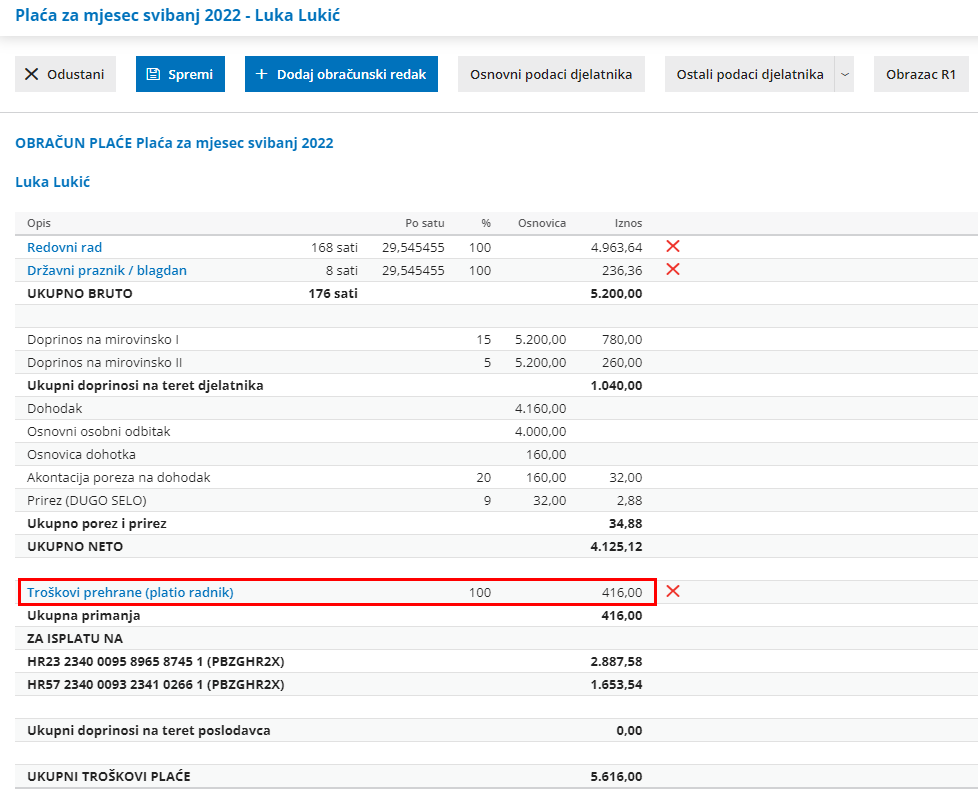This screenshot has width=978, height=796.
Task: Delete the Redovni rad row
Action: coord(673,246)
